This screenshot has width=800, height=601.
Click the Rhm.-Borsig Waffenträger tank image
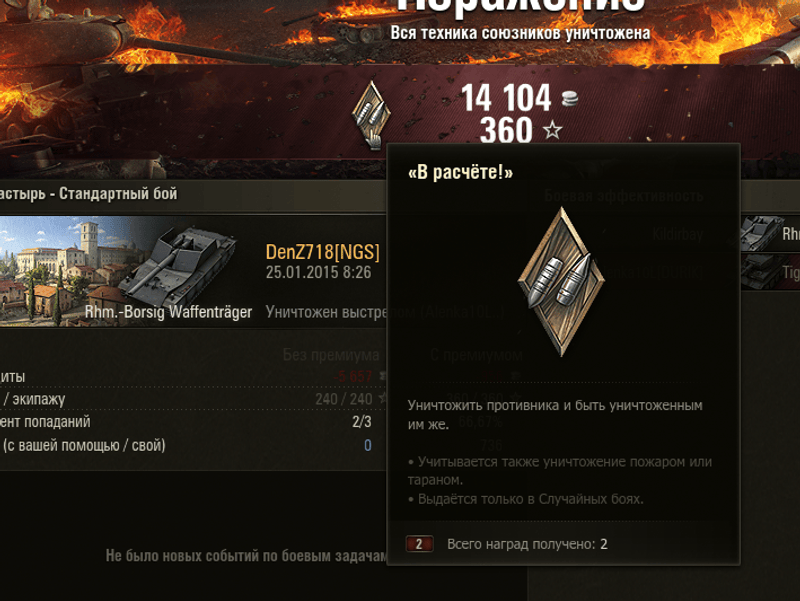(176, 265)
